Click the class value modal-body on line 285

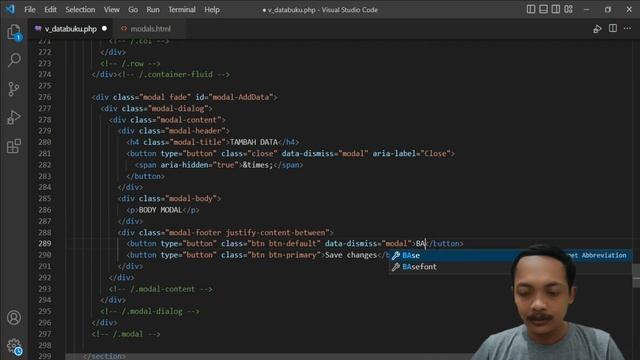click(x=191, y=198)
